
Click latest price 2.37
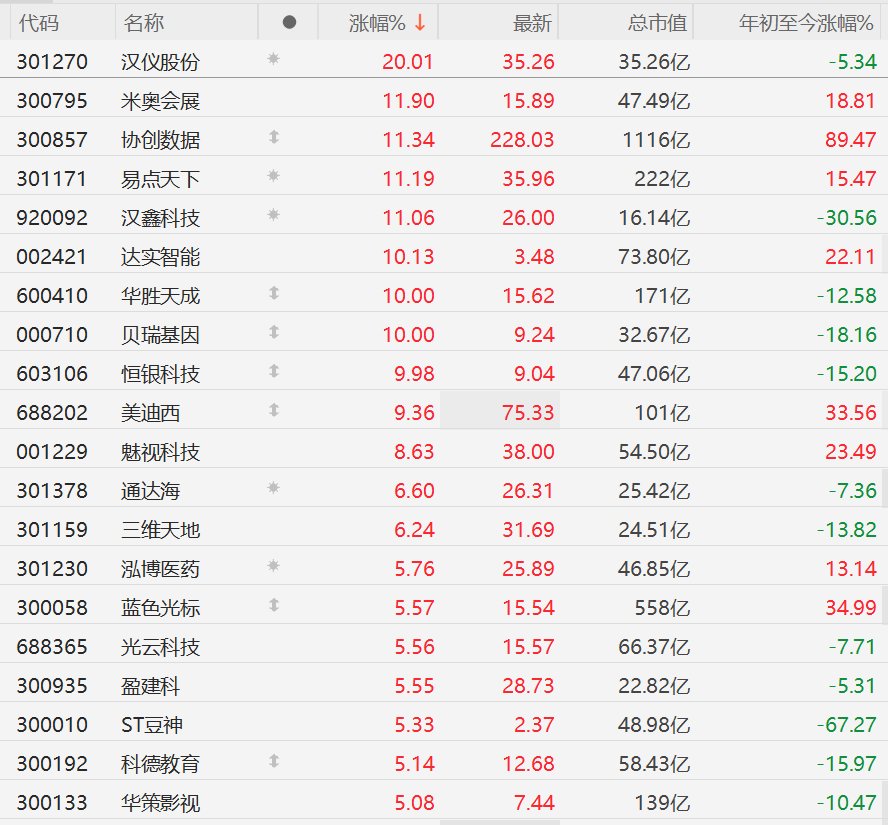pyautogui.click(x=534, y=725)
